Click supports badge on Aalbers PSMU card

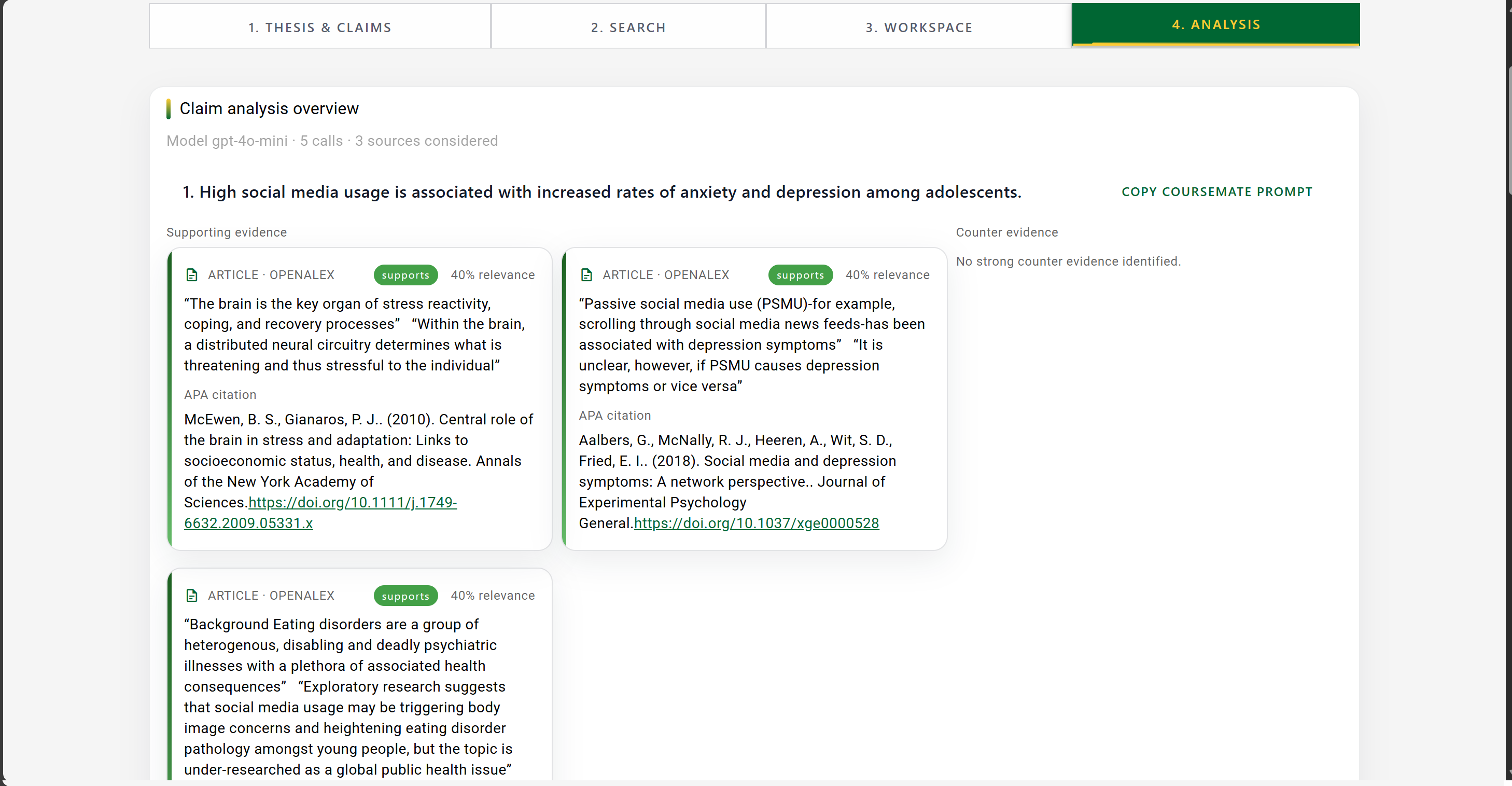[x=800, y=275]
